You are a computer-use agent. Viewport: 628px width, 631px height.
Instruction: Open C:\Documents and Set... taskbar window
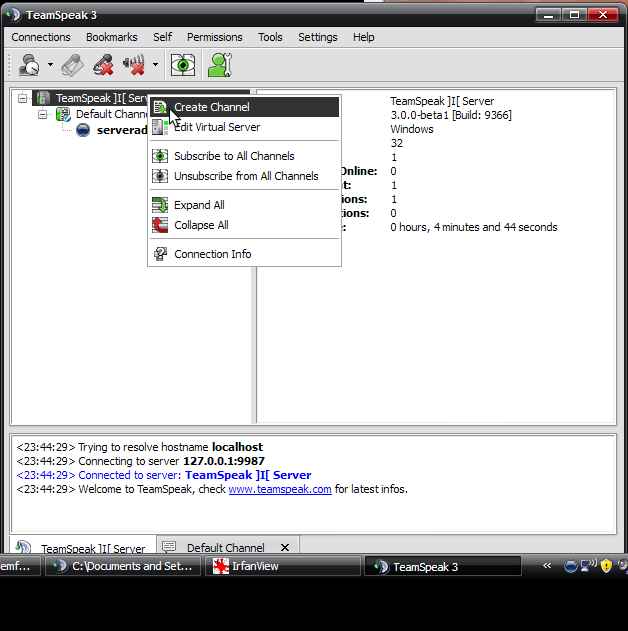point(123,566)
